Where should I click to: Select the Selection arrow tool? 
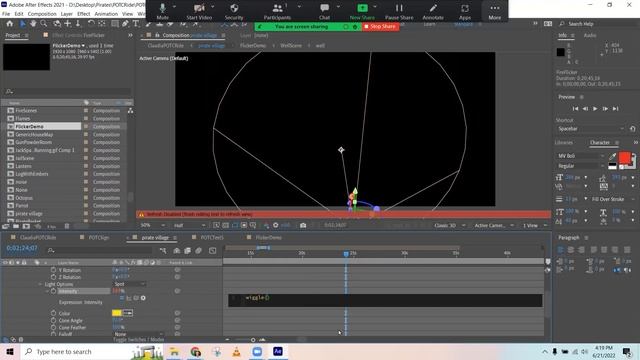pos(22,24)
